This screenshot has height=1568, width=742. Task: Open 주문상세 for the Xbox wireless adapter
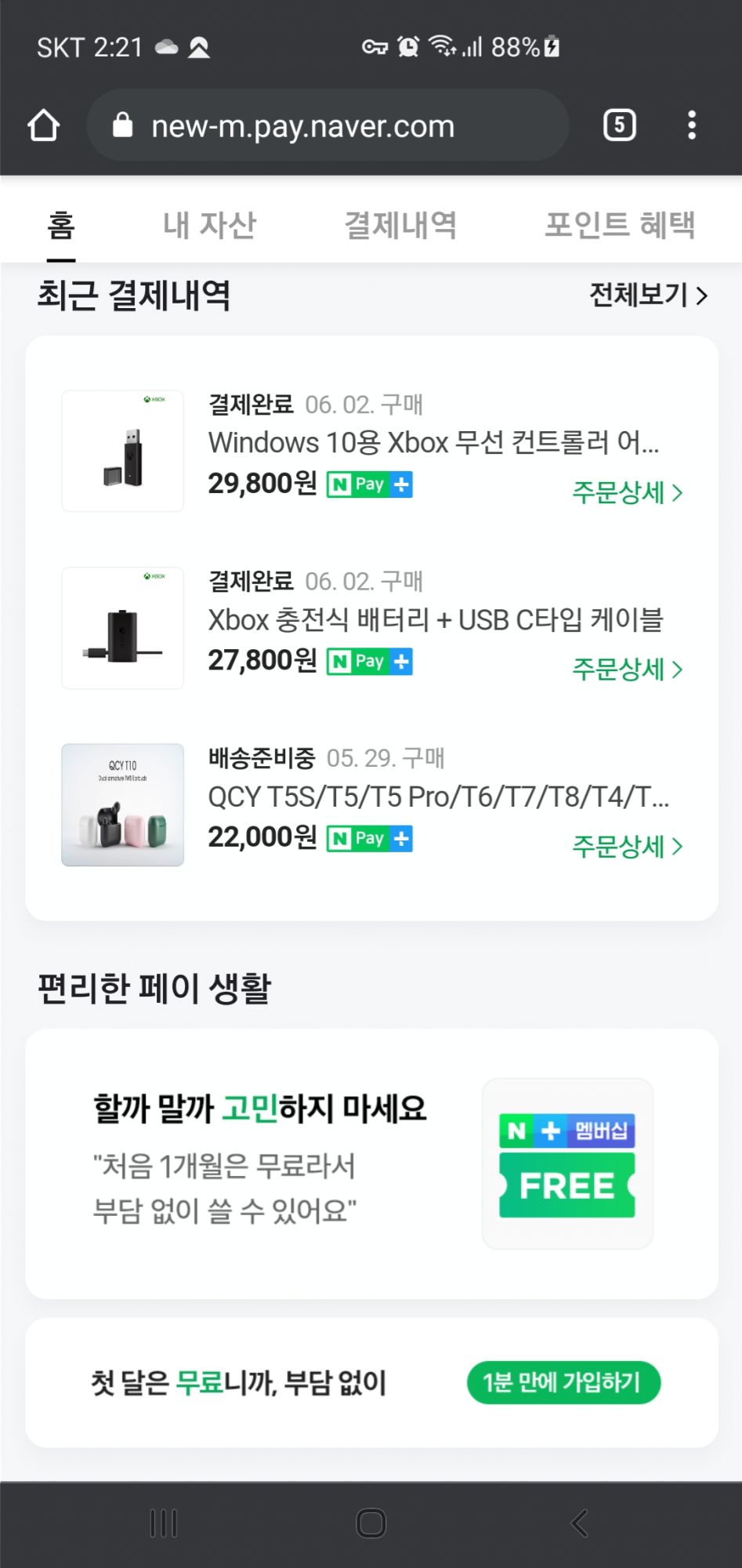click(627, 492)
